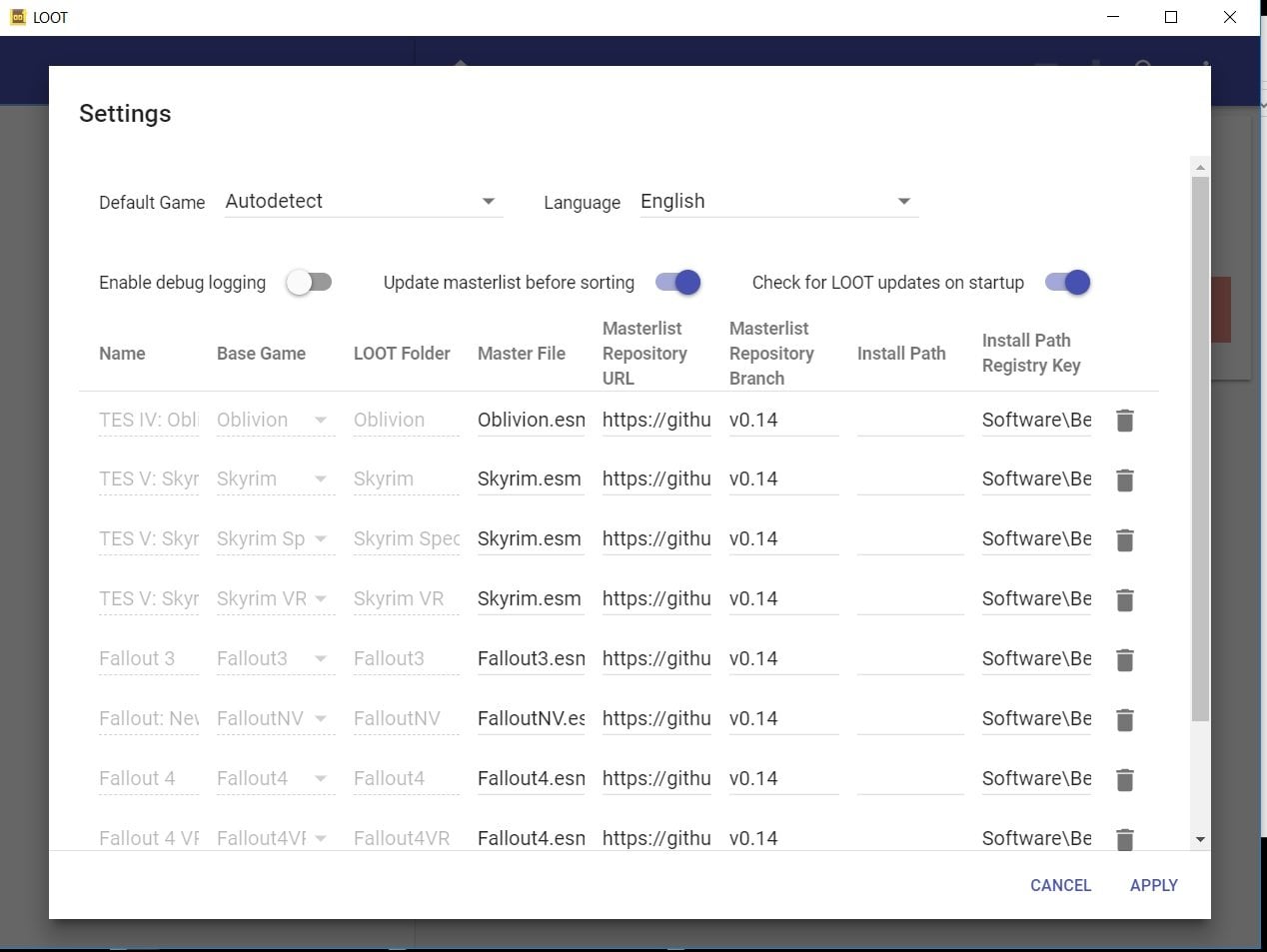Click the Base Game column header
The height and width of the screenshot is (952, 1267).
point(261,354)
